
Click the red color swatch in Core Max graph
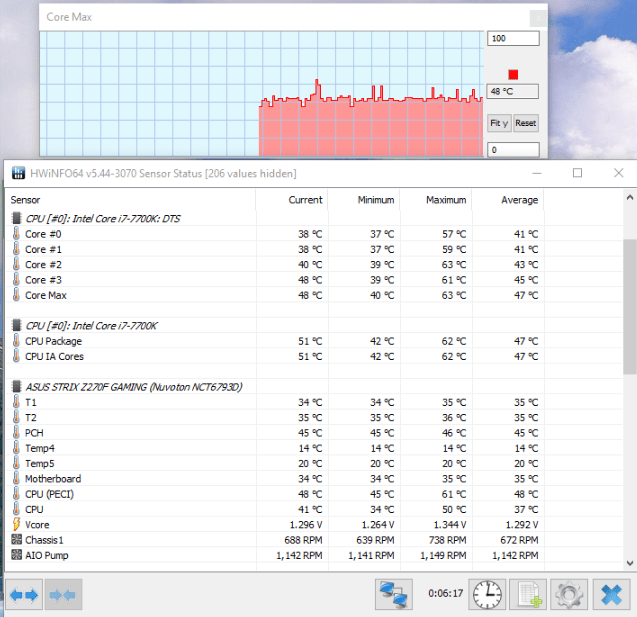click(x=513, y=75)
